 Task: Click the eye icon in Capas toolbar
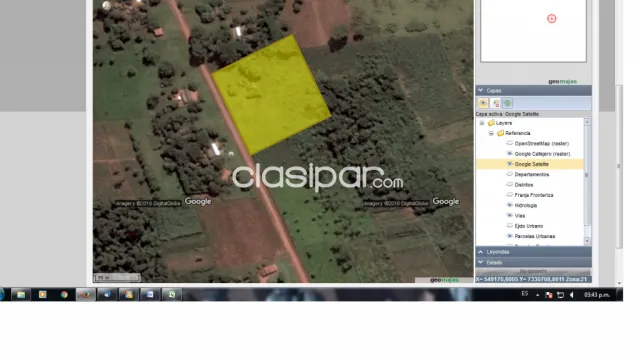483,103
